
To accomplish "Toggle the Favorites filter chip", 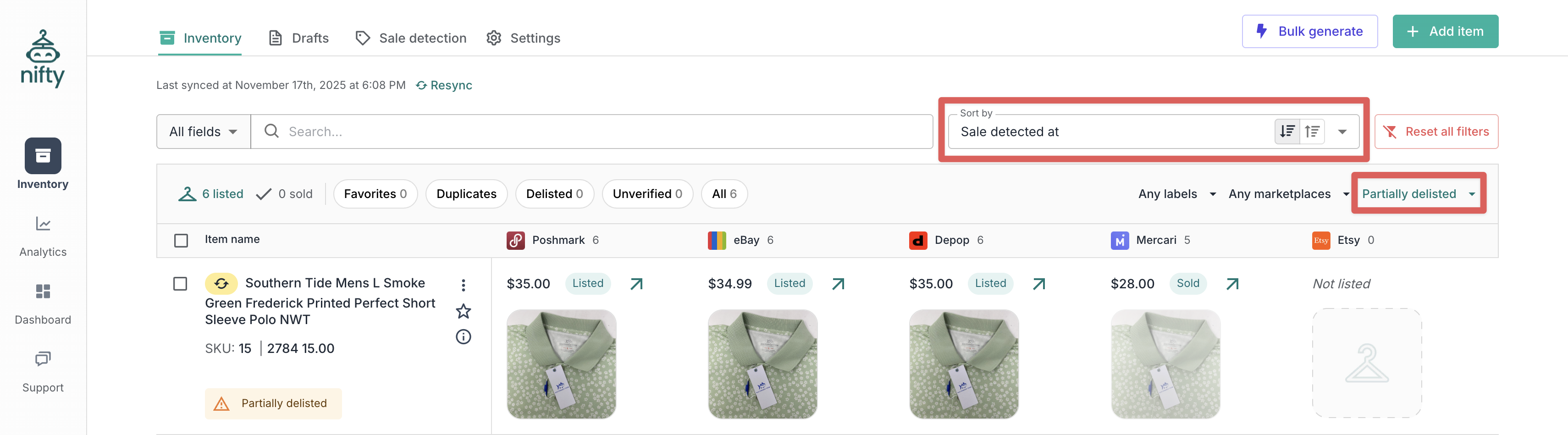I will pyautogui.click(x=375, y=194).
